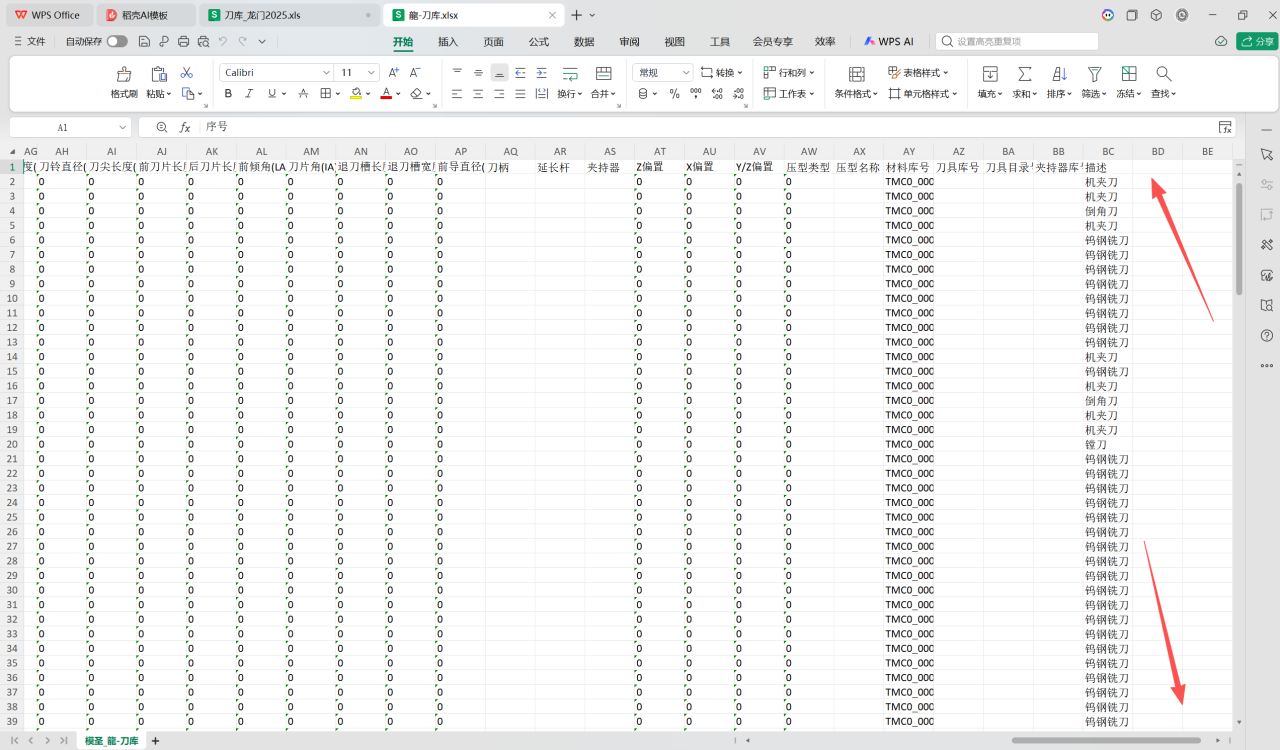The height and width of the screenshot is (750, 1280).
Task: Expand the quick access toolbar customize chevron
Action: [262, 42]
